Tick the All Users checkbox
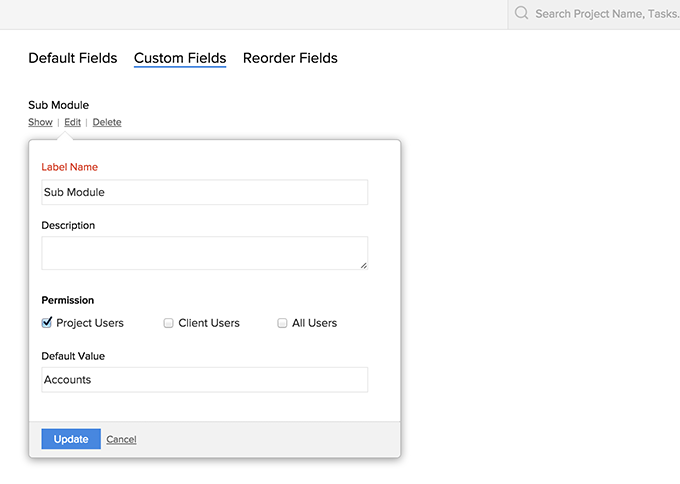The height and width of the screenshot is (484, 680). pos(283,323)
